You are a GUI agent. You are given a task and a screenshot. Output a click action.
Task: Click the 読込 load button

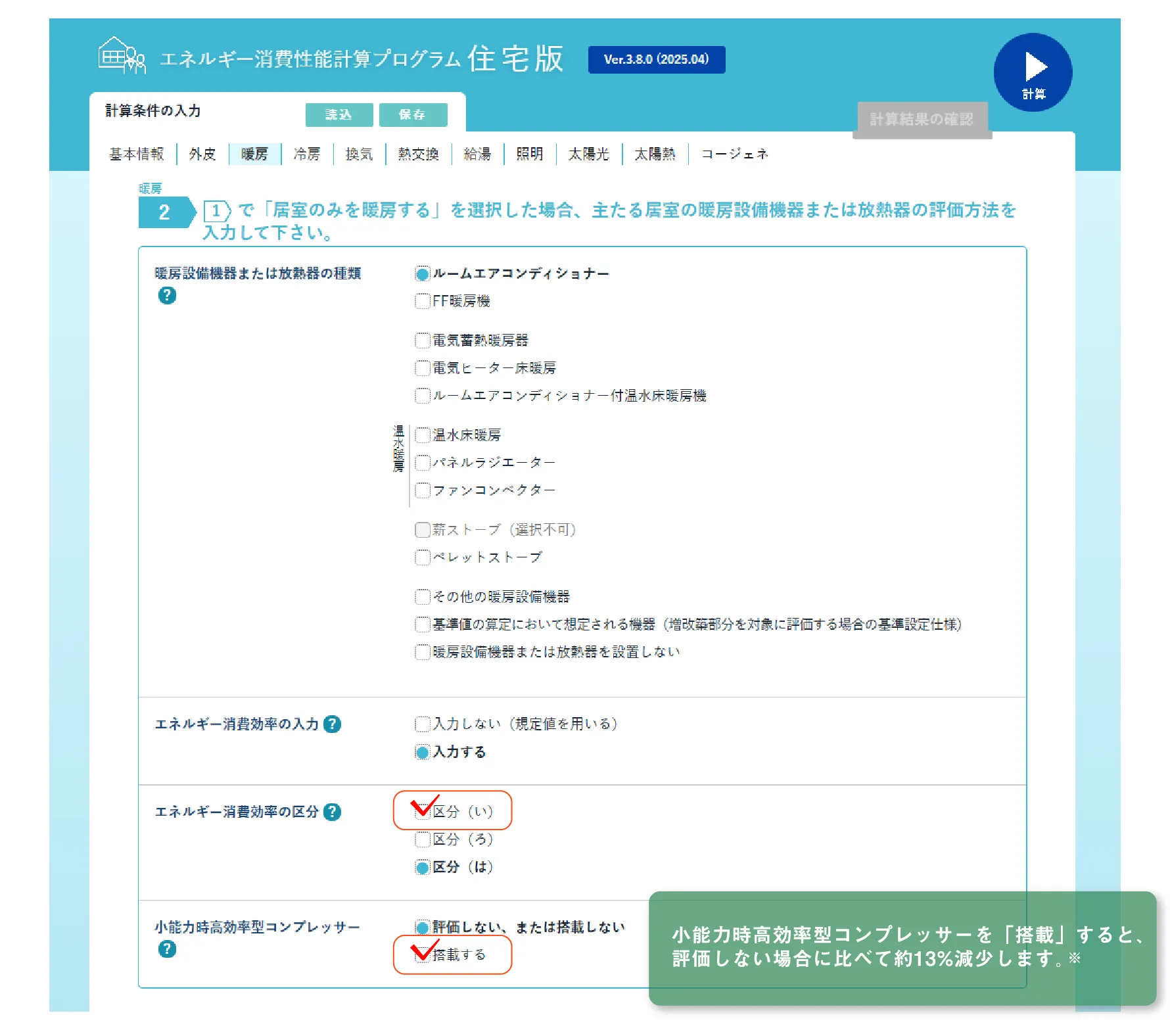[x=339, y=115]
